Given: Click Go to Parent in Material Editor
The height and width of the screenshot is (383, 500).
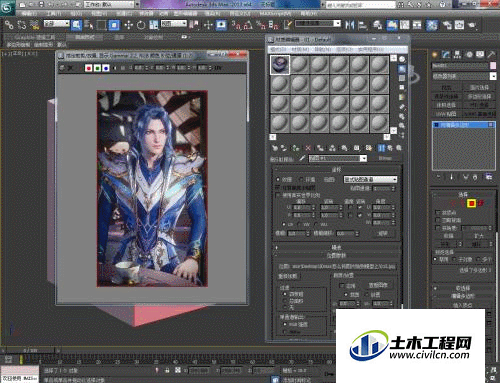Looking at the screenshot, I should coord(390,148).
